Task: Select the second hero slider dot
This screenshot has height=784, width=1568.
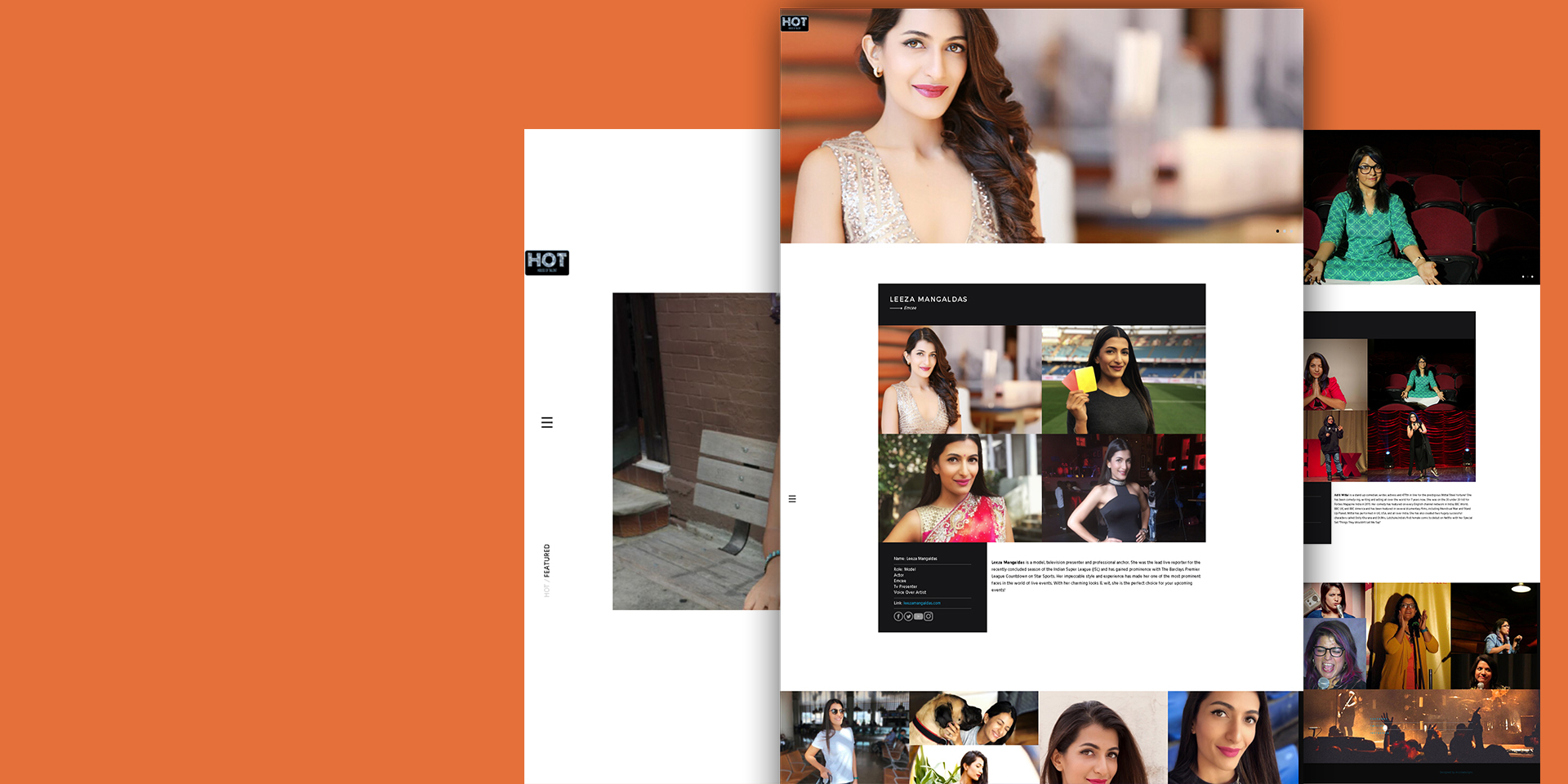Action: click(1285, 231)
